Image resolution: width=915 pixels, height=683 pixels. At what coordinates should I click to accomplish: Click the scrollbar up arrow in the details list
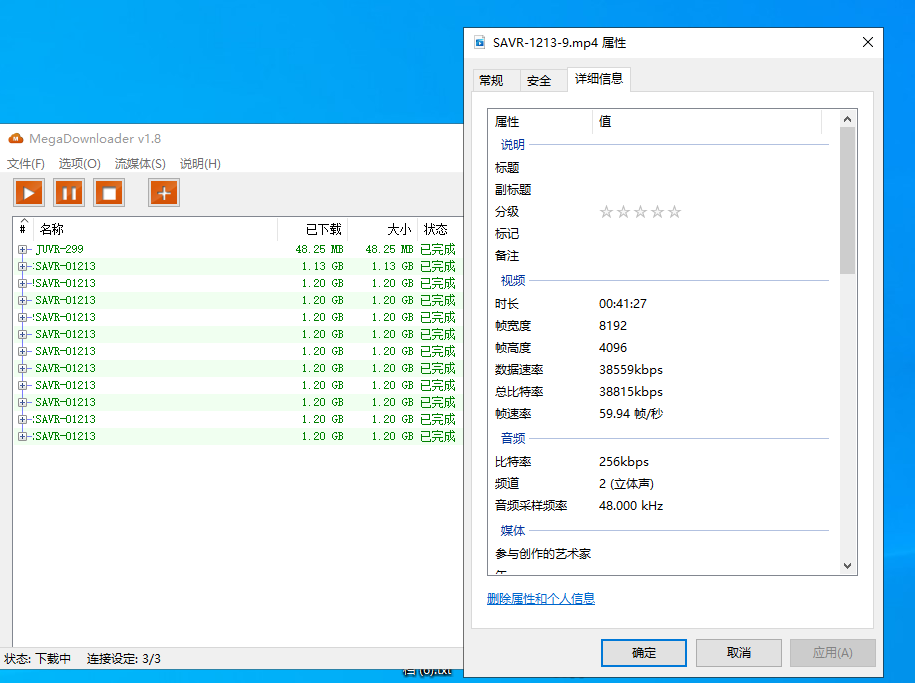click(x=847, y=119)
